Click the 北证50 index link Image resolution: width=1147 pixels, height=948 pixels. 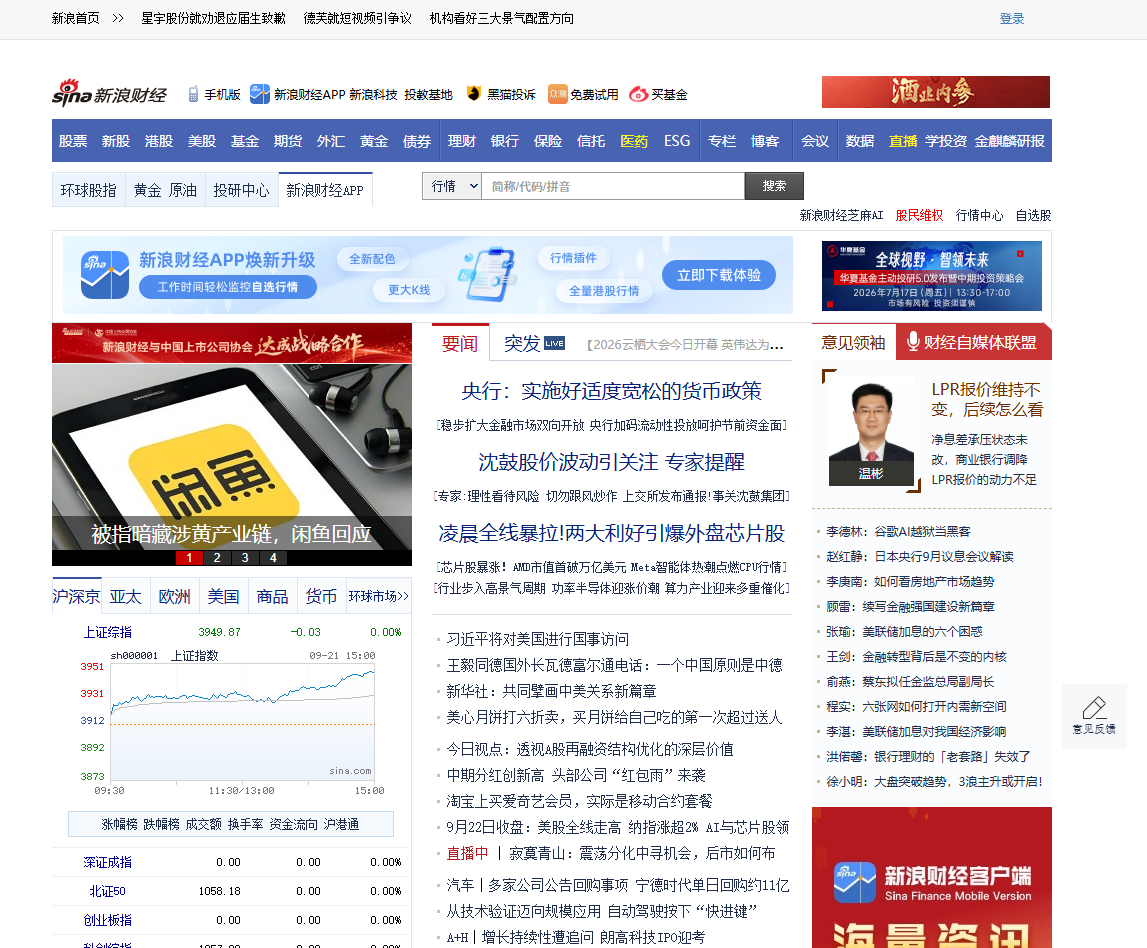tap(108, 891)
